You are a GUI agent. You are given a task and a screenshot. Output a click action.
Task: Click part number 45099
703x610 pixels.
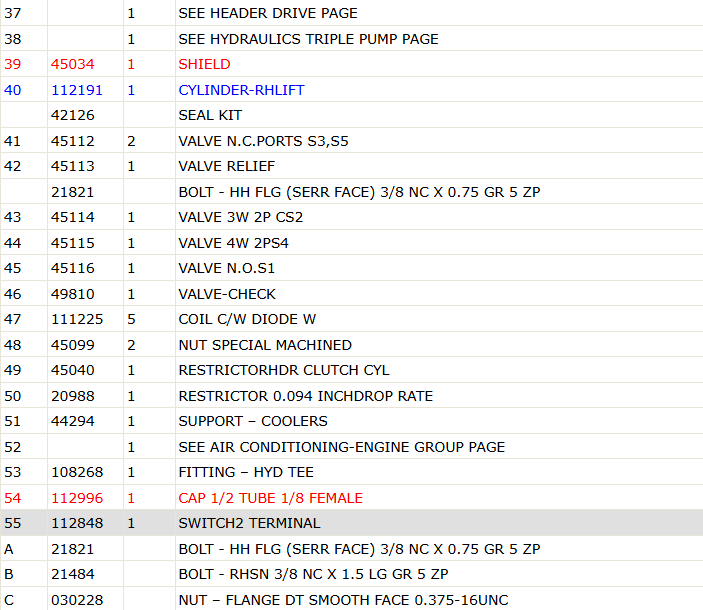73,345
